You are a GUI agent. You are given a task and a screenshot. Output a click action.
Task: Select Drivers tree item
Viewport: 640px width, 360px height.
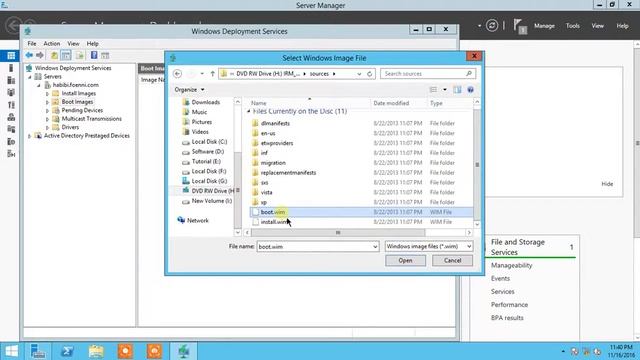point(70,127)
